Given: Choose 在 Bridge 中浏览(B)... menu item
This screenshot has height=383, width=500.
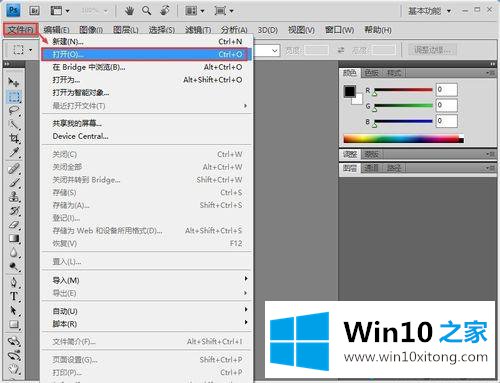Looking at the screenshot, I should tap(146, 67).
